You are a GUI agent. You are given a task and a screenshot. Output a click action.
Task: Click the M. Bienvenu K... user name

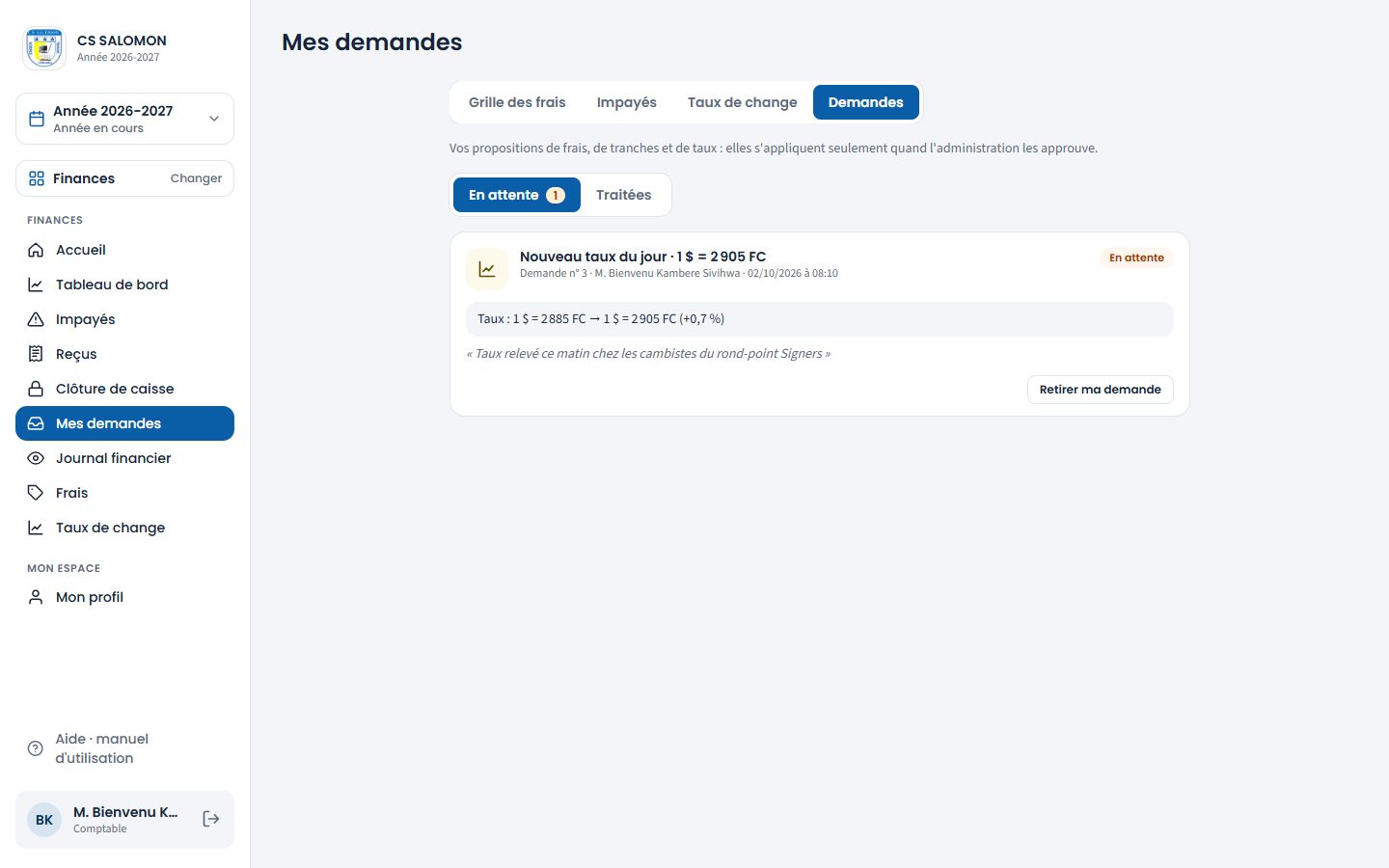(125, 812)
